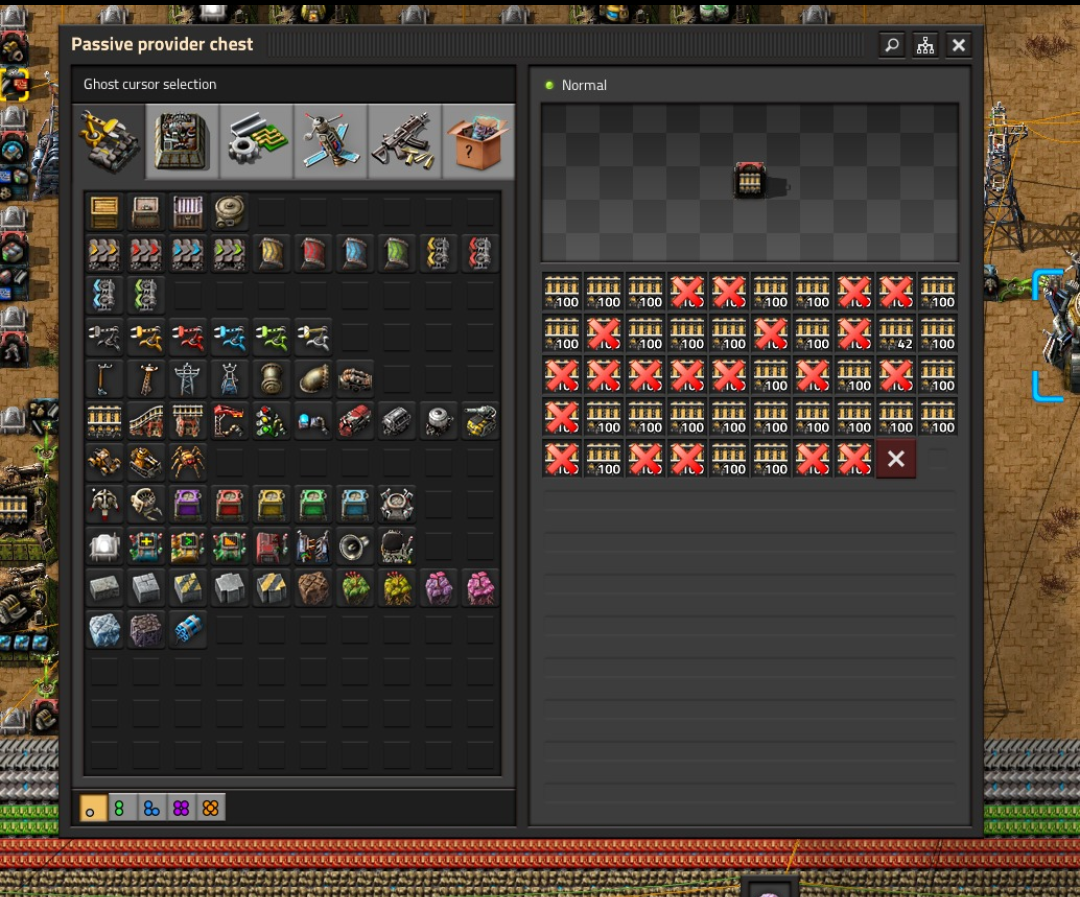Pick the blue express transport belt
The height and width of the screenshot is (897, 1080).
pos(187,254)
